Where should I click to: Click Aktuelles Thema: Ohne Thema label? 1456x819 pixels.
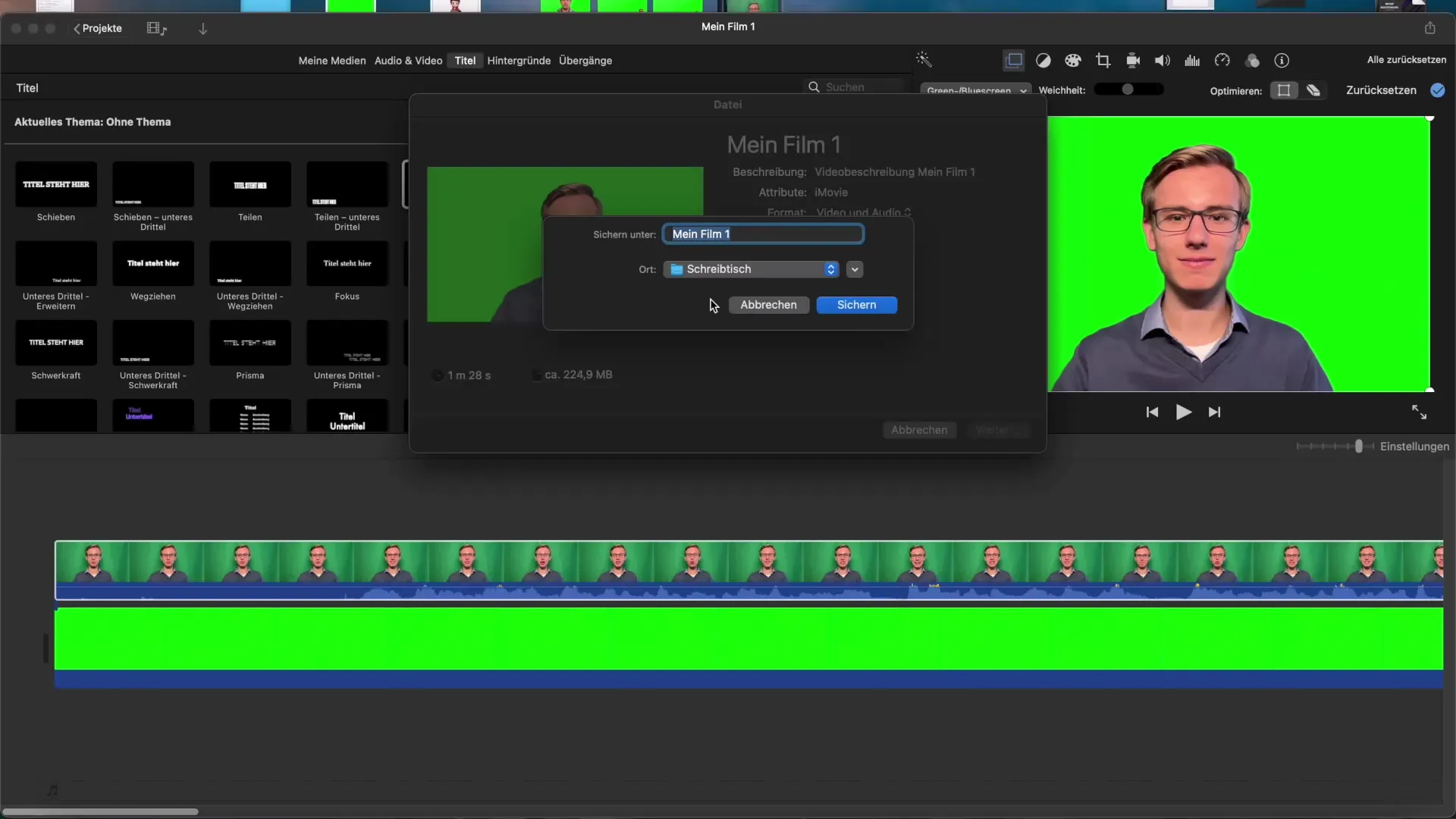point(93,122)
